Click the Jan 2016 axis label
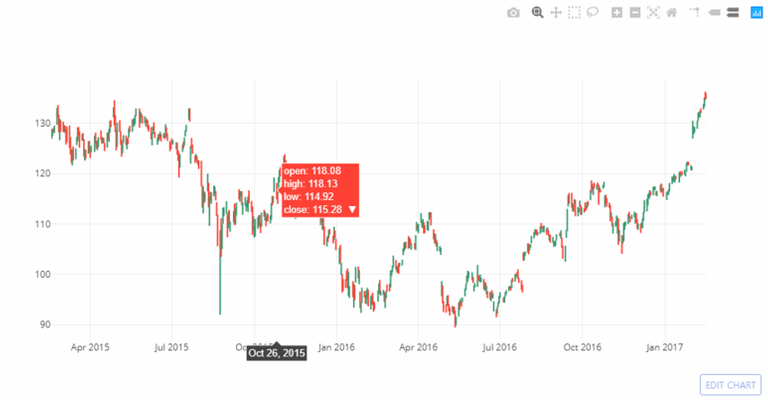This screenshot has height=400, width=768. [336, 347]
